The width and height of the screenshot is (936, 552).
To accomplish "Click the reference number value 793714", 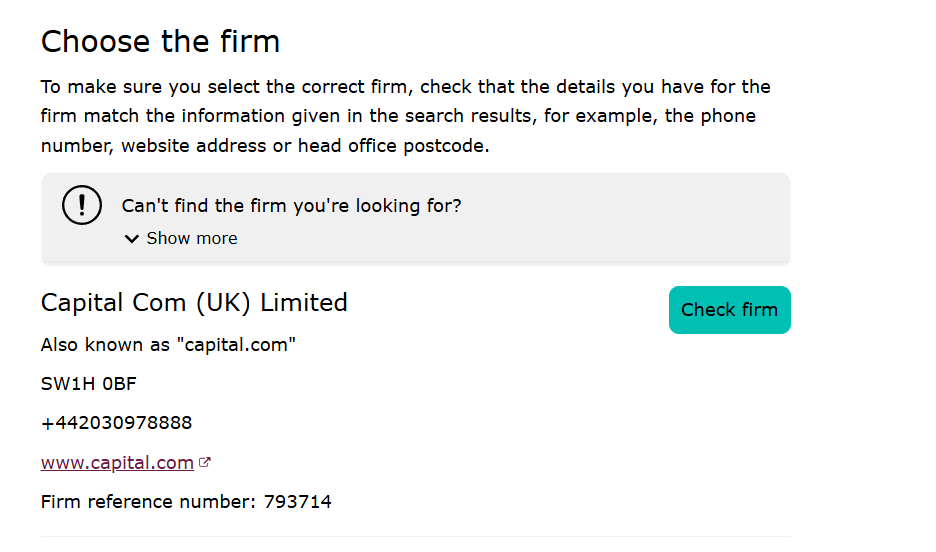I will tap(298, 502).
